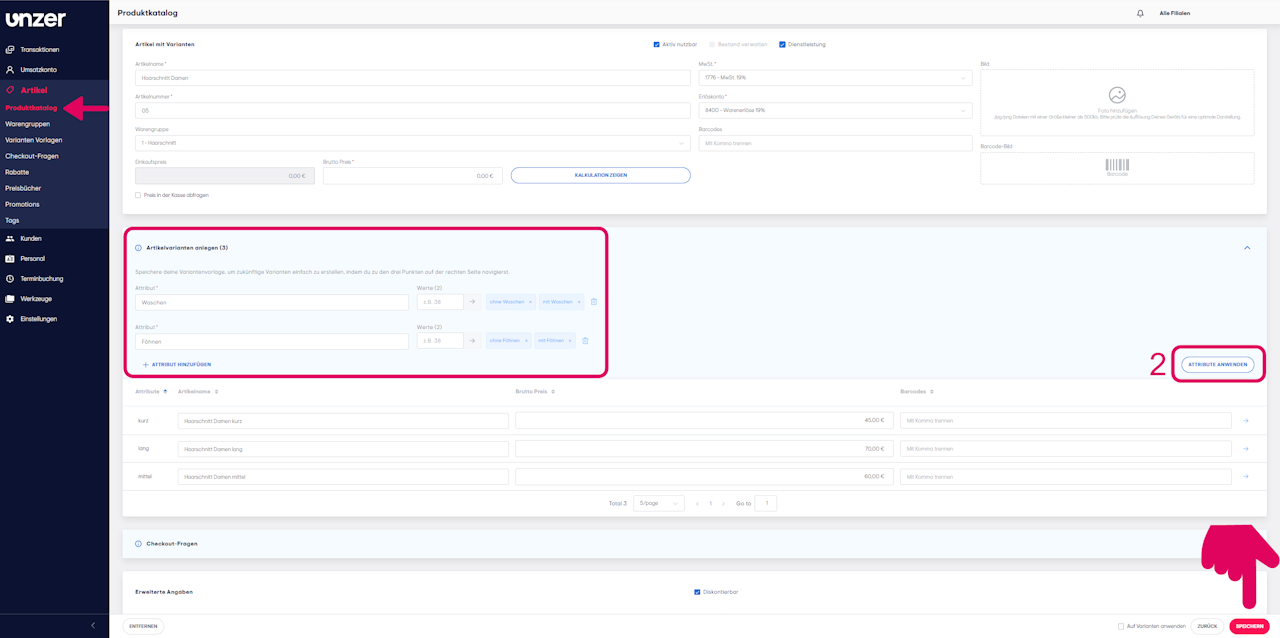Click the Einstellungen gear icon
Screen dimensions: 1280x638
tap(10, 318)
